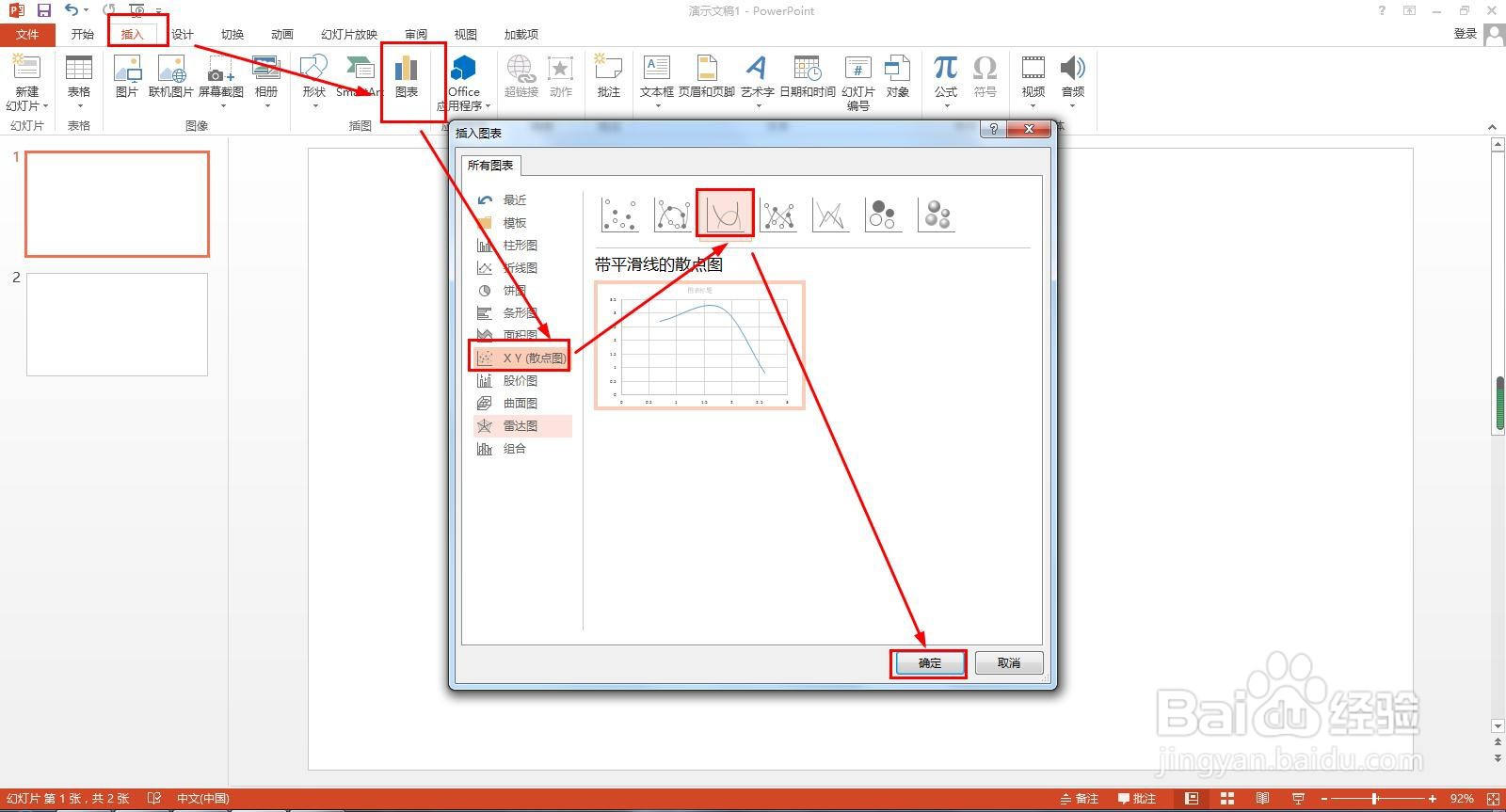Choose 雷达图 chart category
Image resolution: width=1506 pixels, height=812 pixels.
click(x=522, y=426)
